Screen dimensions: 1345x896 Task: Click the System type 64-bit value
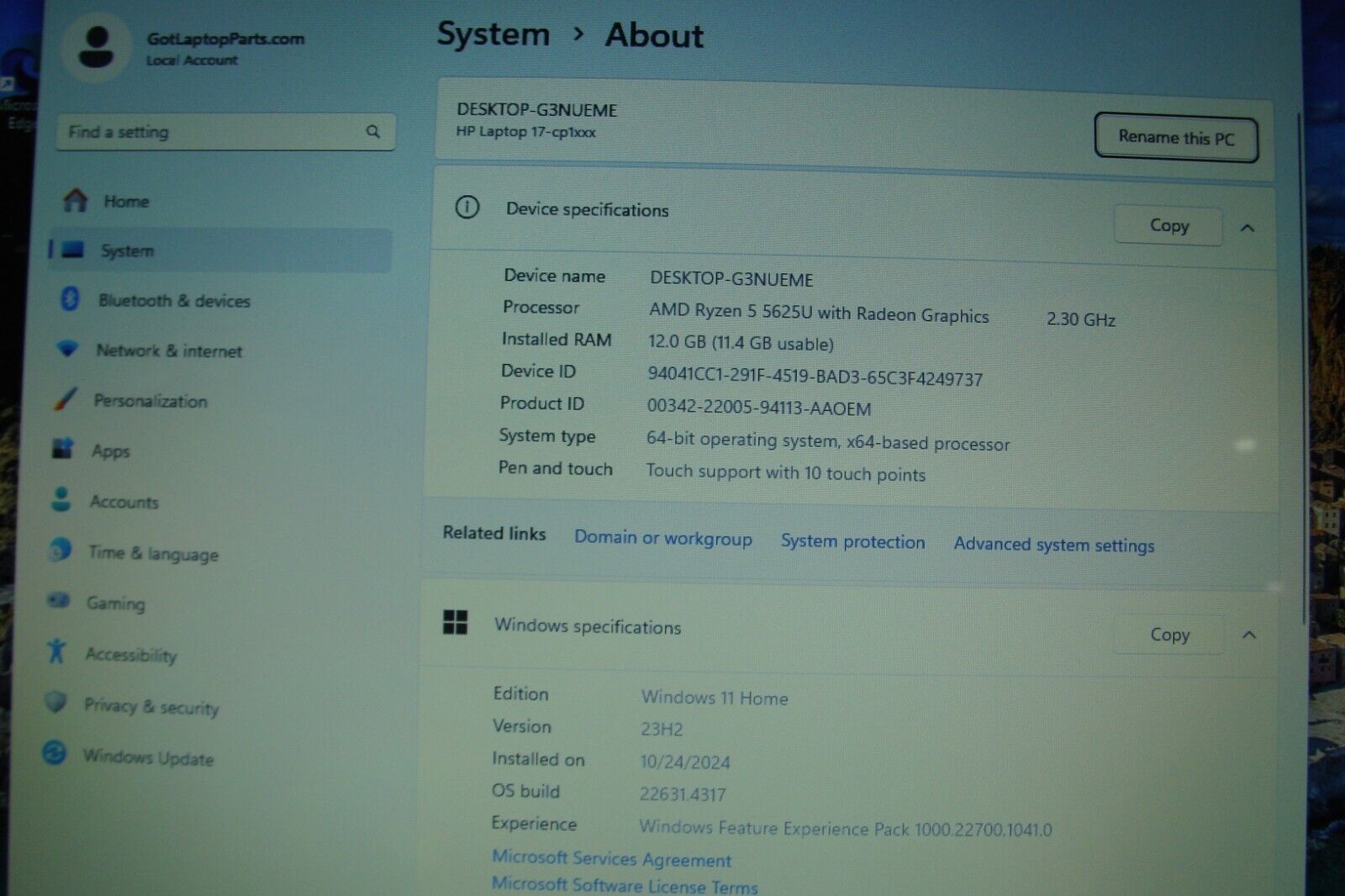coord(828,441)
